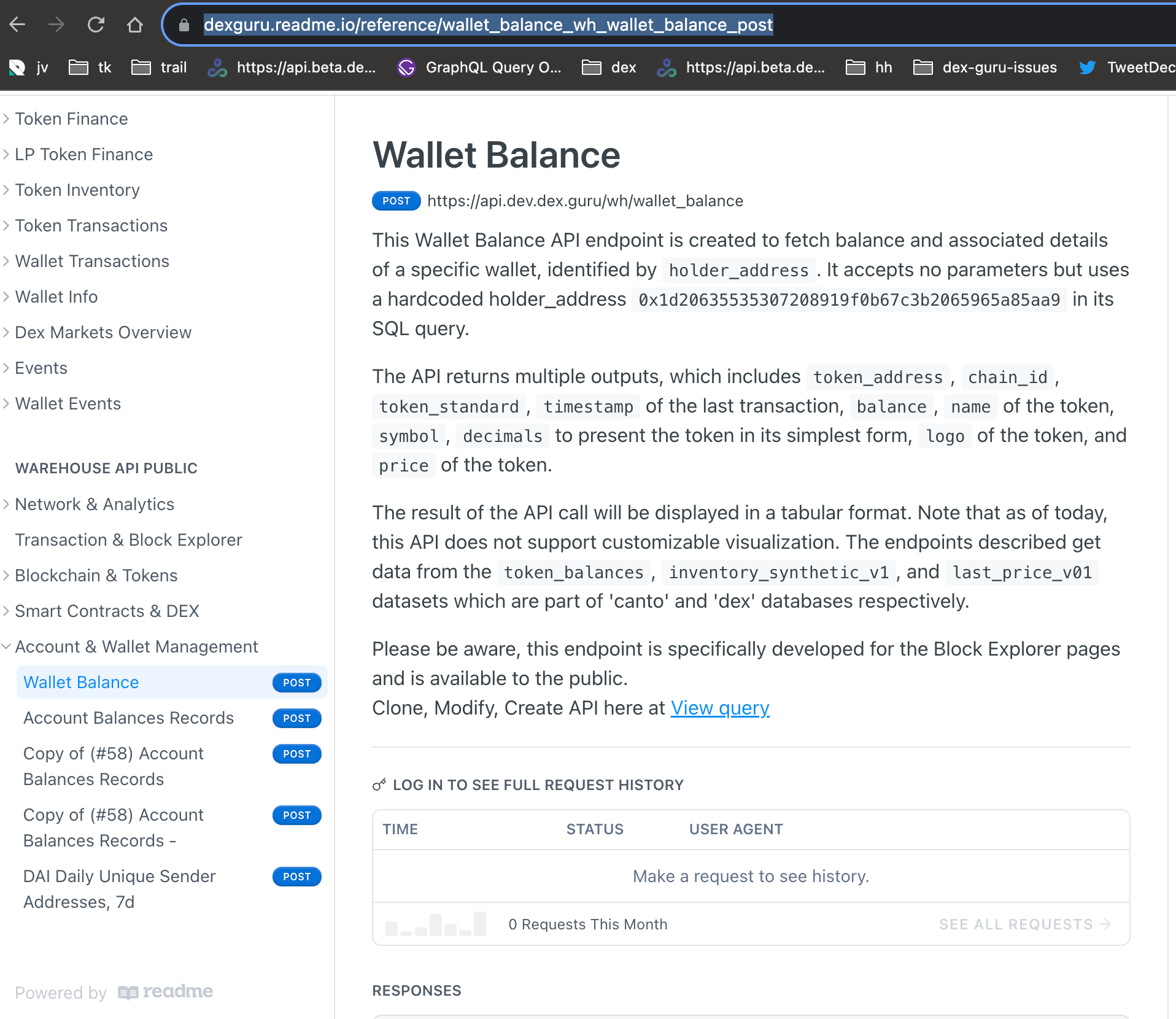The image size is (1176, 1019).
Task: Click the readme logo in footer
Action: click(x=166, y=992)
